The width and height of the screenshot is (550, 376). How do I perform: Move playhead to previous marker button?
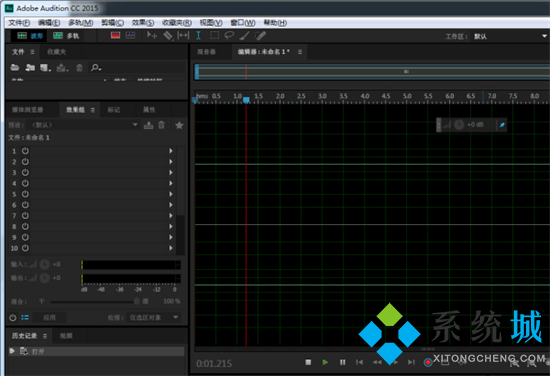click(360, 362)
